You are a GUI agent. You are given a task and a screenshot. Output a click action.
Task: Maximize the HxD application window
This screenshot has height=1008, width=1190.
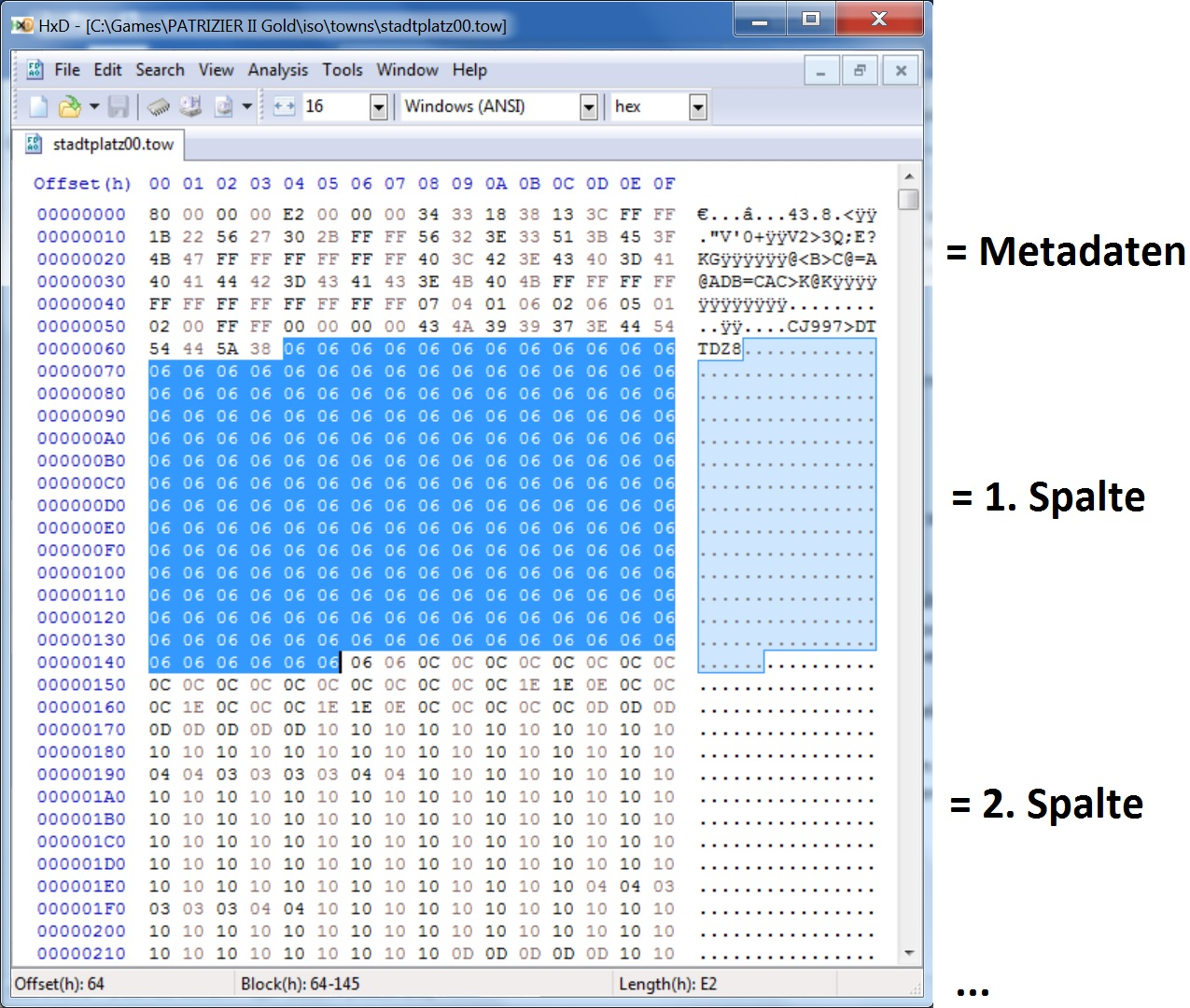tap(811, 19)
